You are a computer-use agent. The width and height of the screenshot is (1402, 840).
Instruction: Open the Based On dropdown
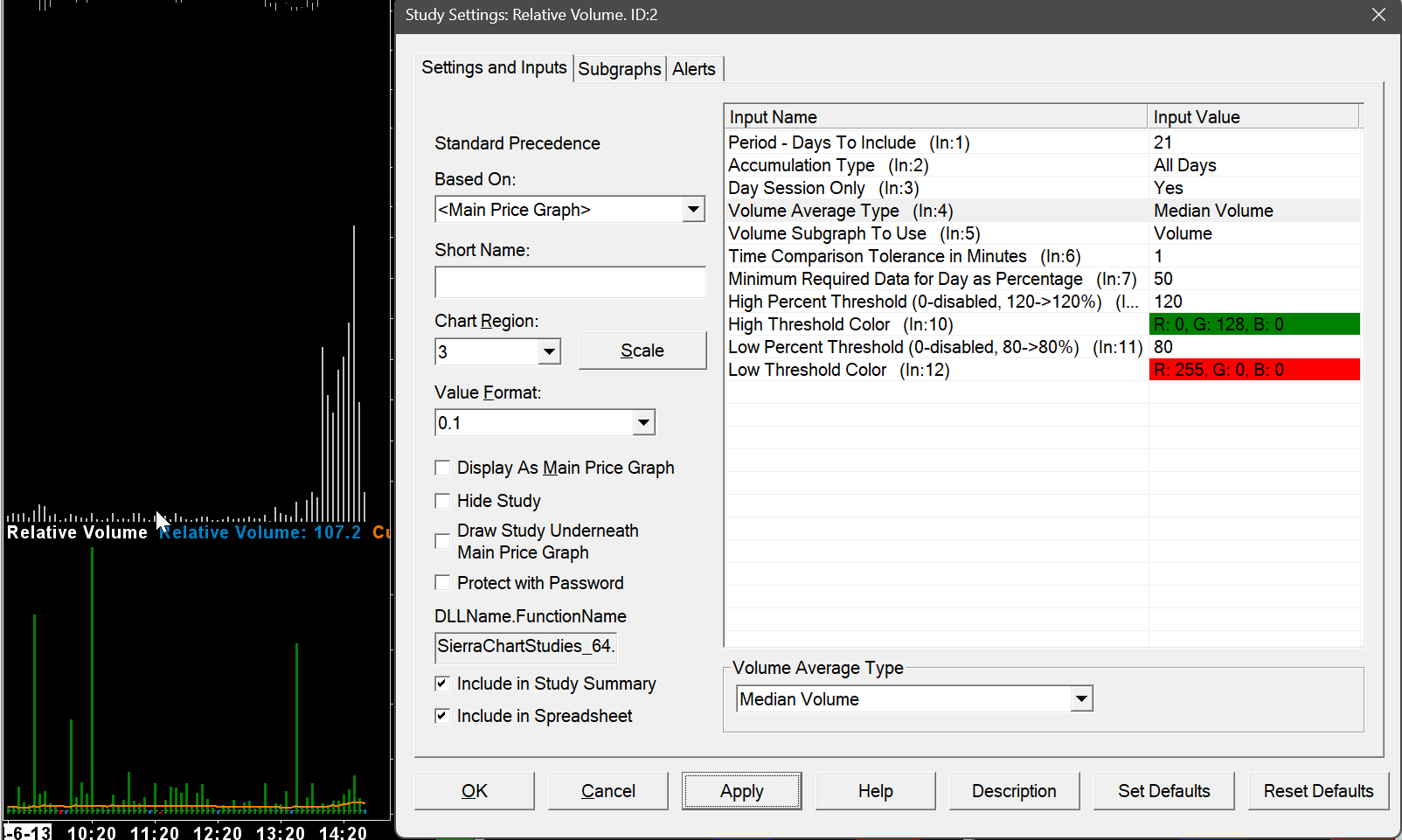693,210
